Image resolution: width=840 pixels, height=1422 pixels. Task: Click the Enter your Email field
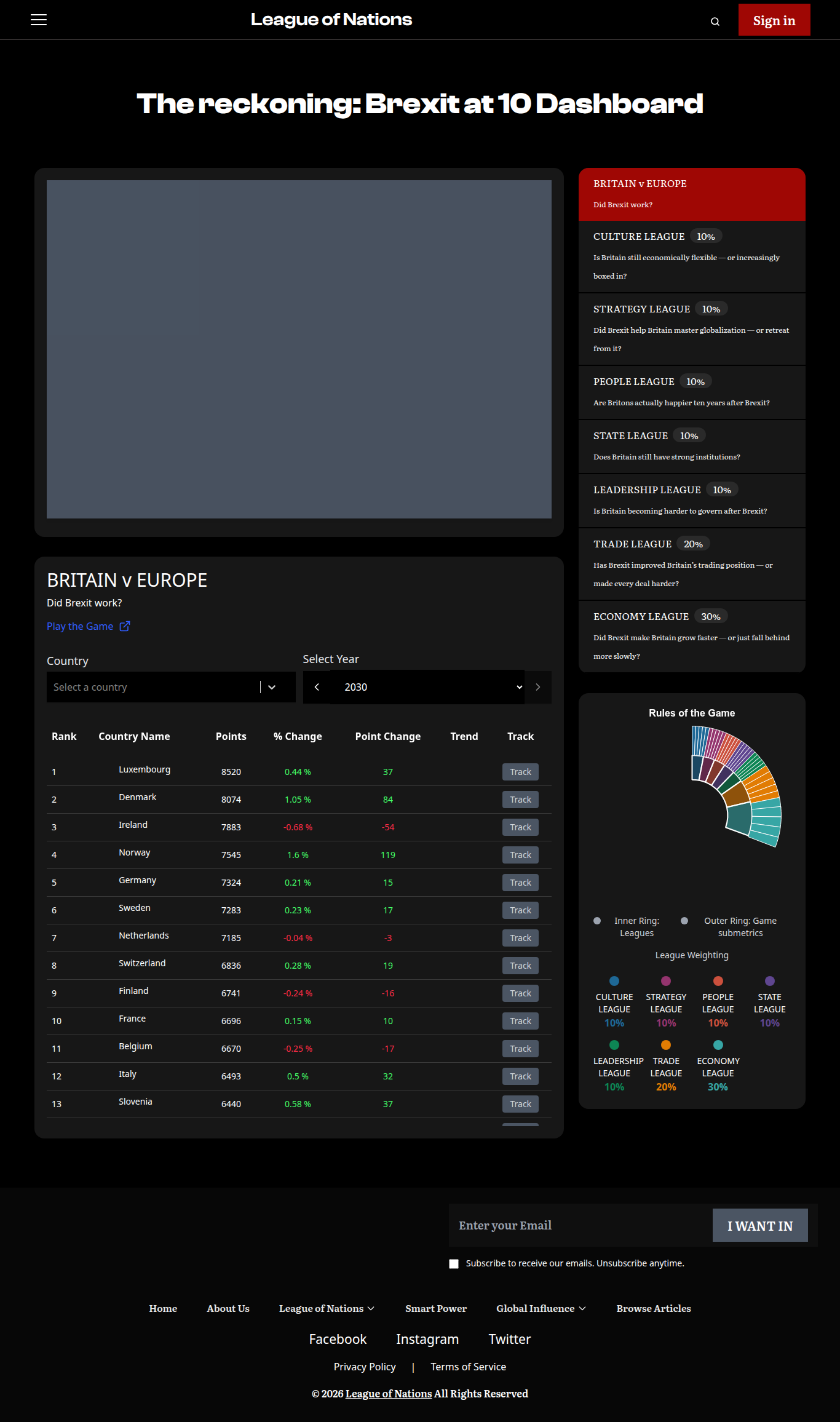coord(580,1225)
